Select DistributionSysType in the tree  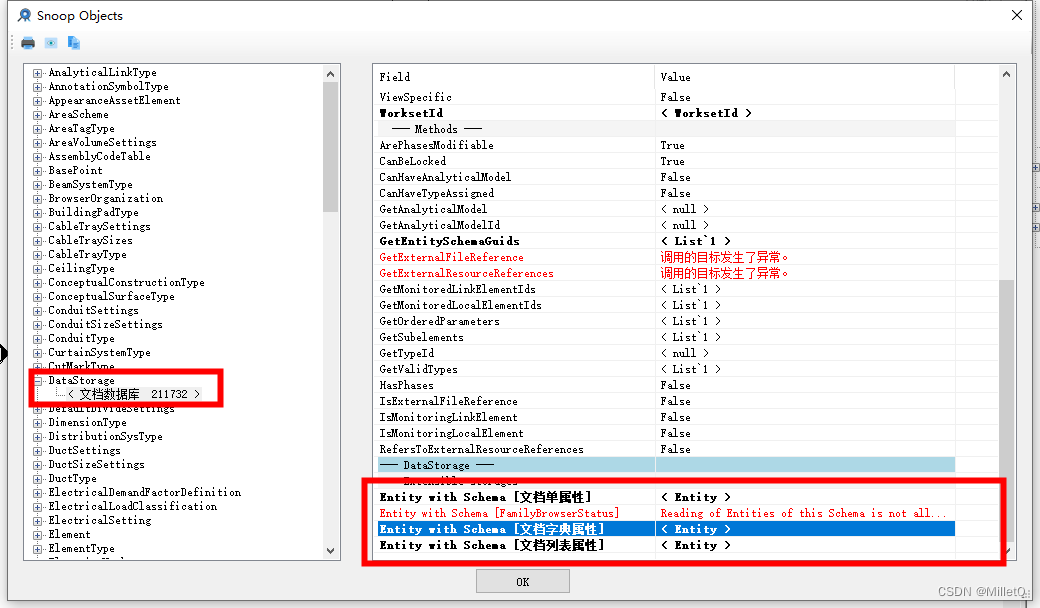[x=105, y=436]
